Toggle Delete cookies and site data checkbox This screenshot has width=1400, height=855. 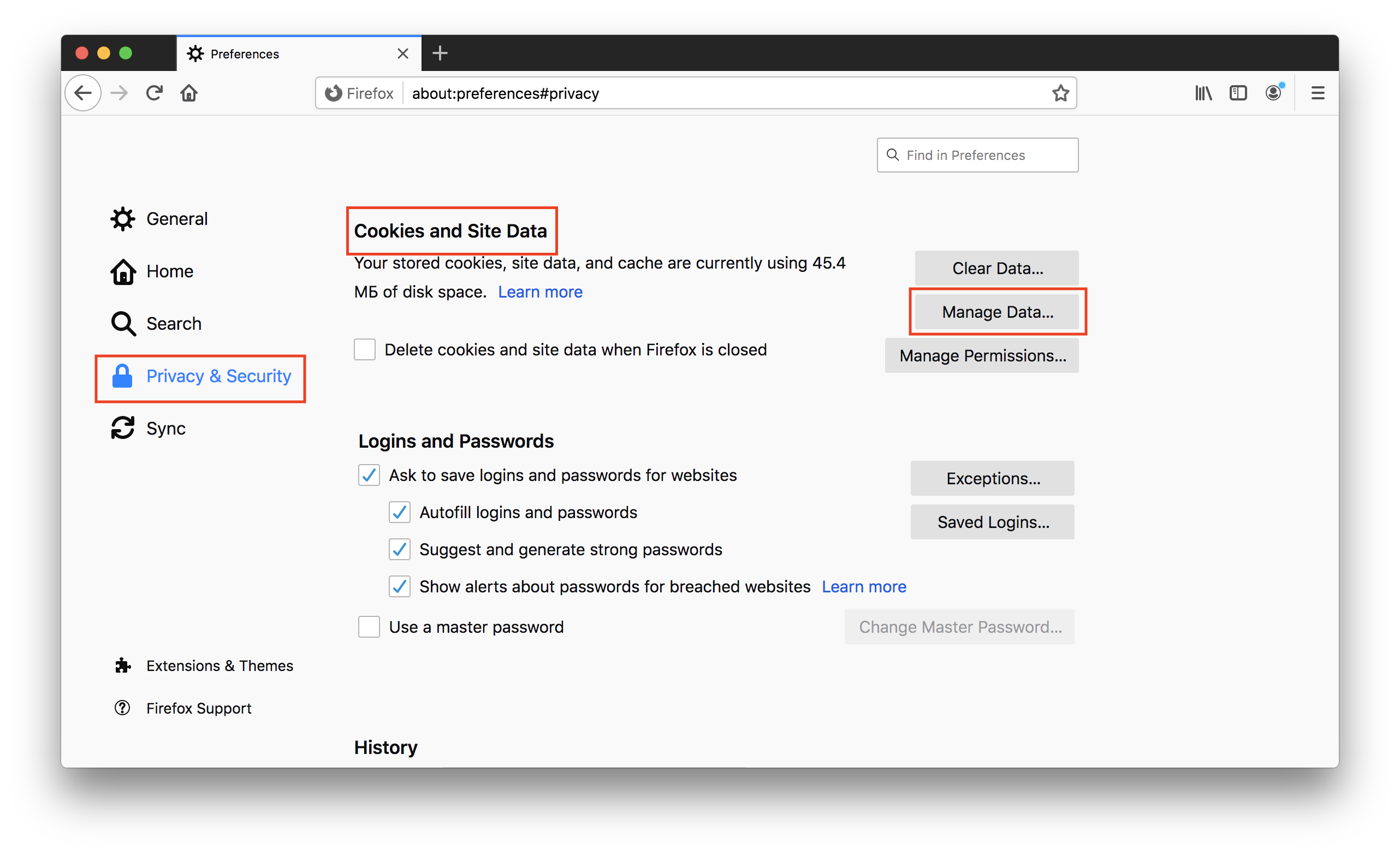366,350
